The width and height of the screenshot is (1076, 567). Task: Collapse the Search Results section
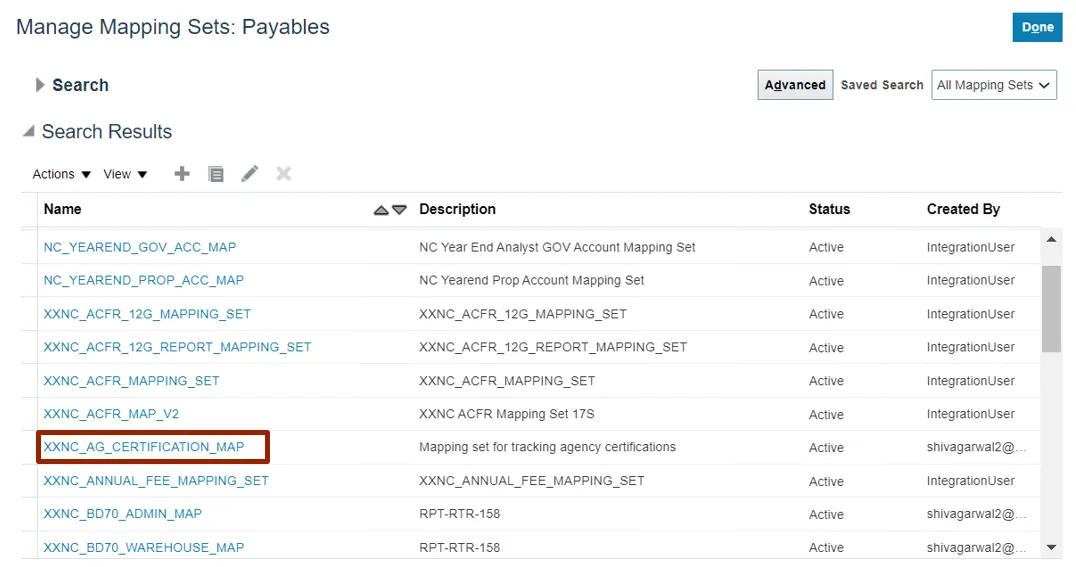(x=29, y=132)
